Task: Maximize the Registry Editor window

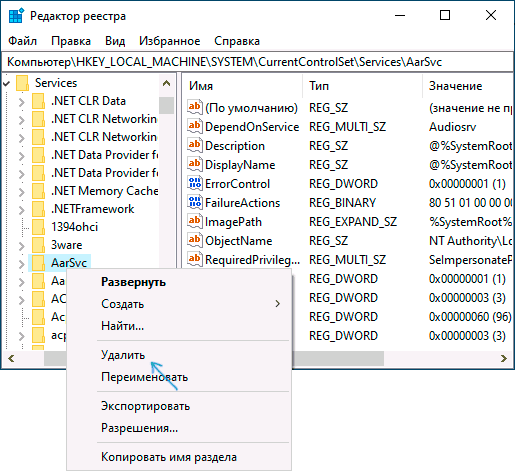Action: pos(445,15)
